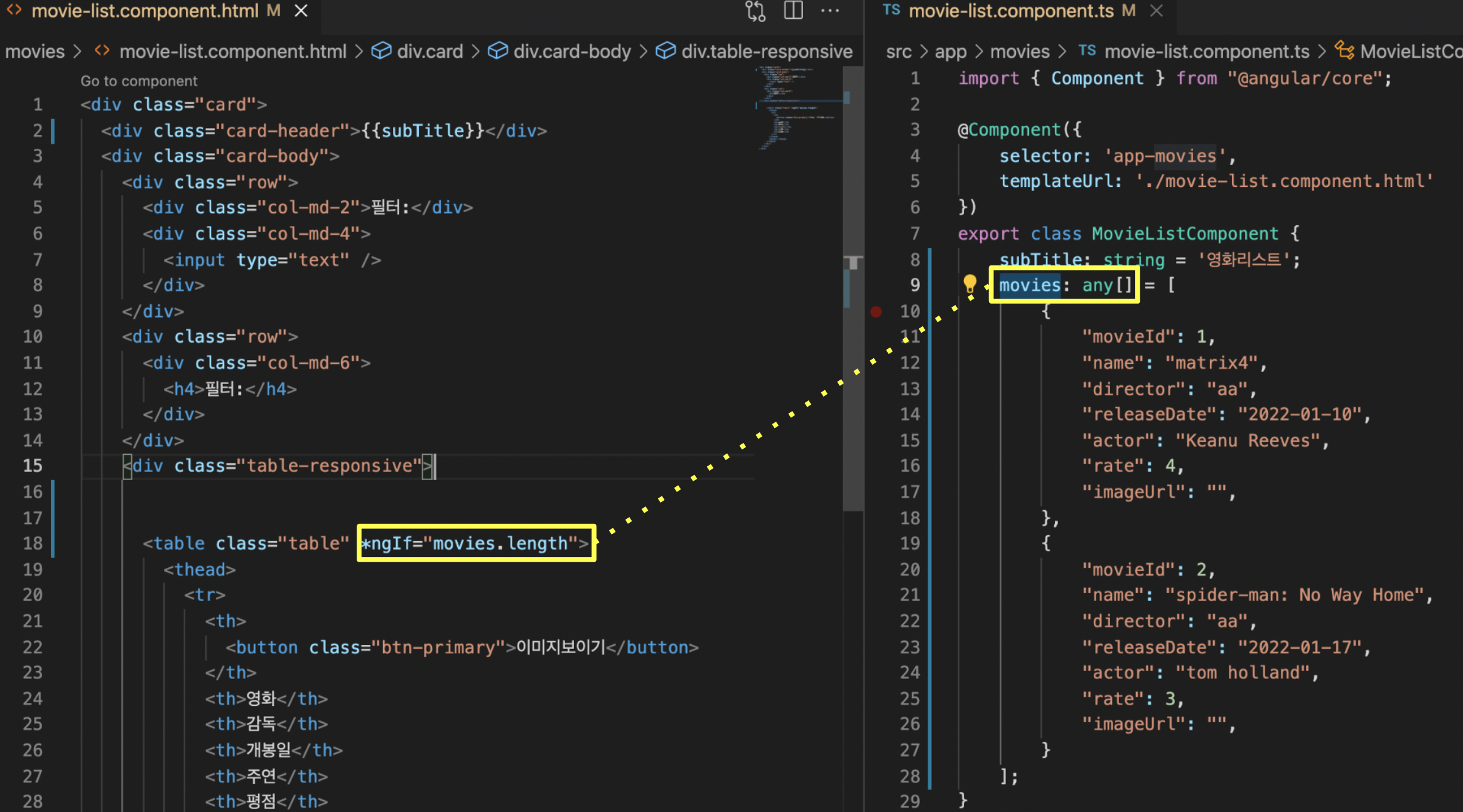The height and width of the screenshot is (812, 1463).
Task: Click the src breadcrumb segment
Action: point(898,51)
